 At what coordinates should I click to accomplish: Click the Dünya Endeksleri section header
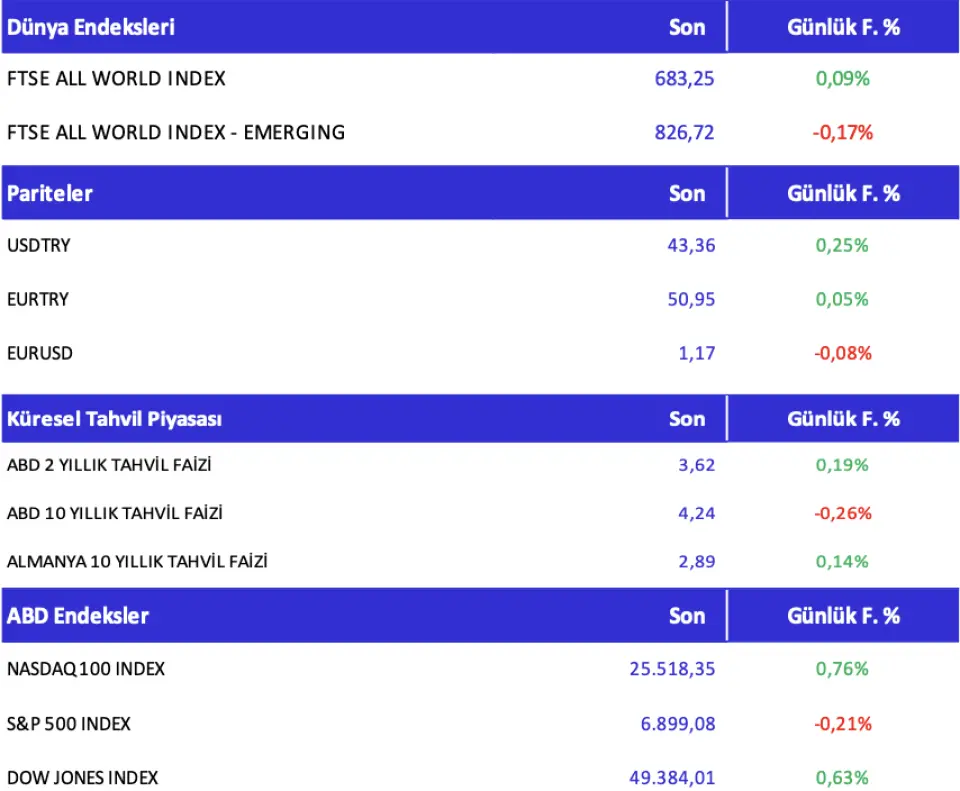click(91, 27)
